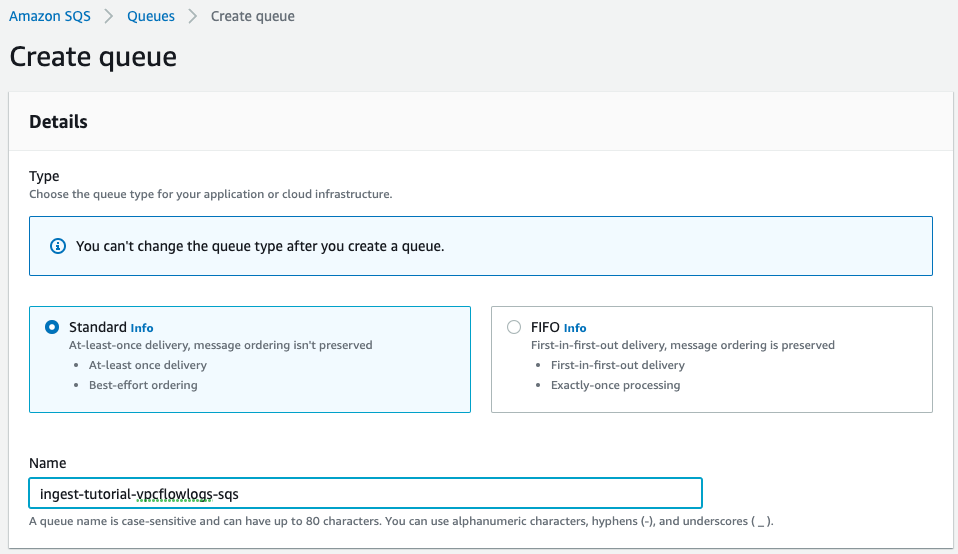Go to the Queues breadcrumb link

click(x=151, y=16)
